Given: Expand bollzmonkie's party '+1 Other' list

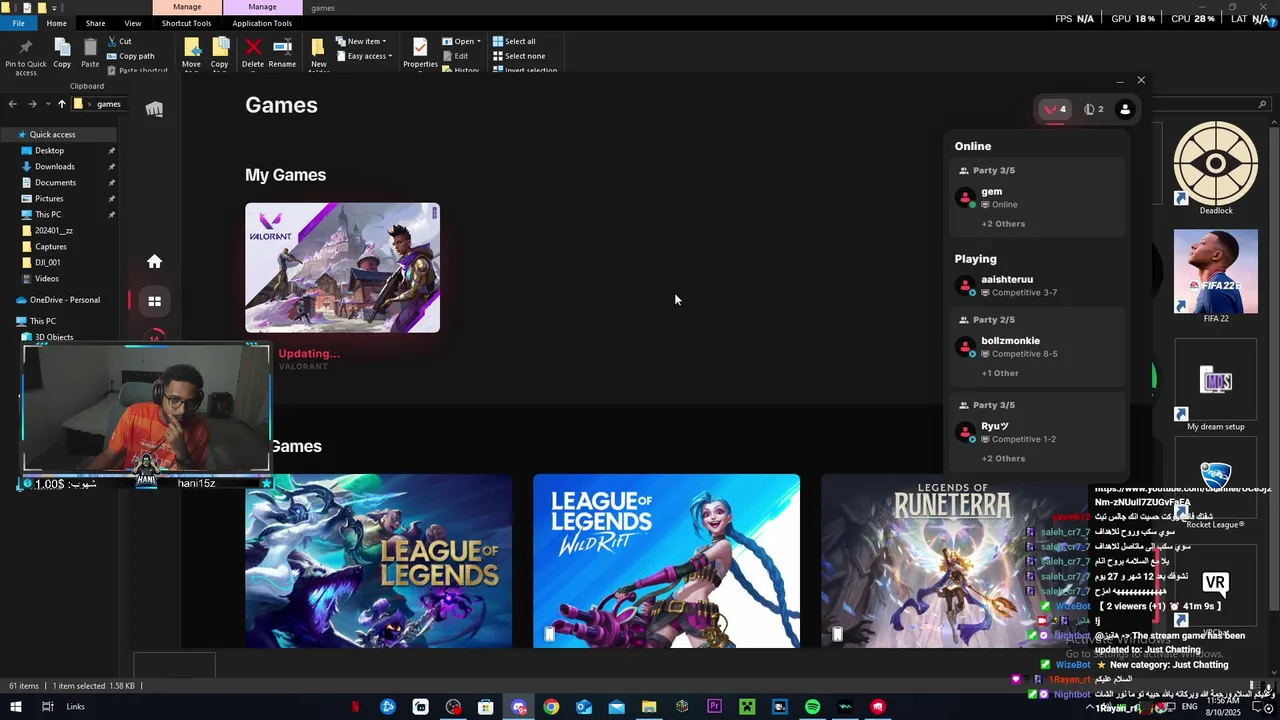Looking at the screenshot, I should tap(1000, 373).
